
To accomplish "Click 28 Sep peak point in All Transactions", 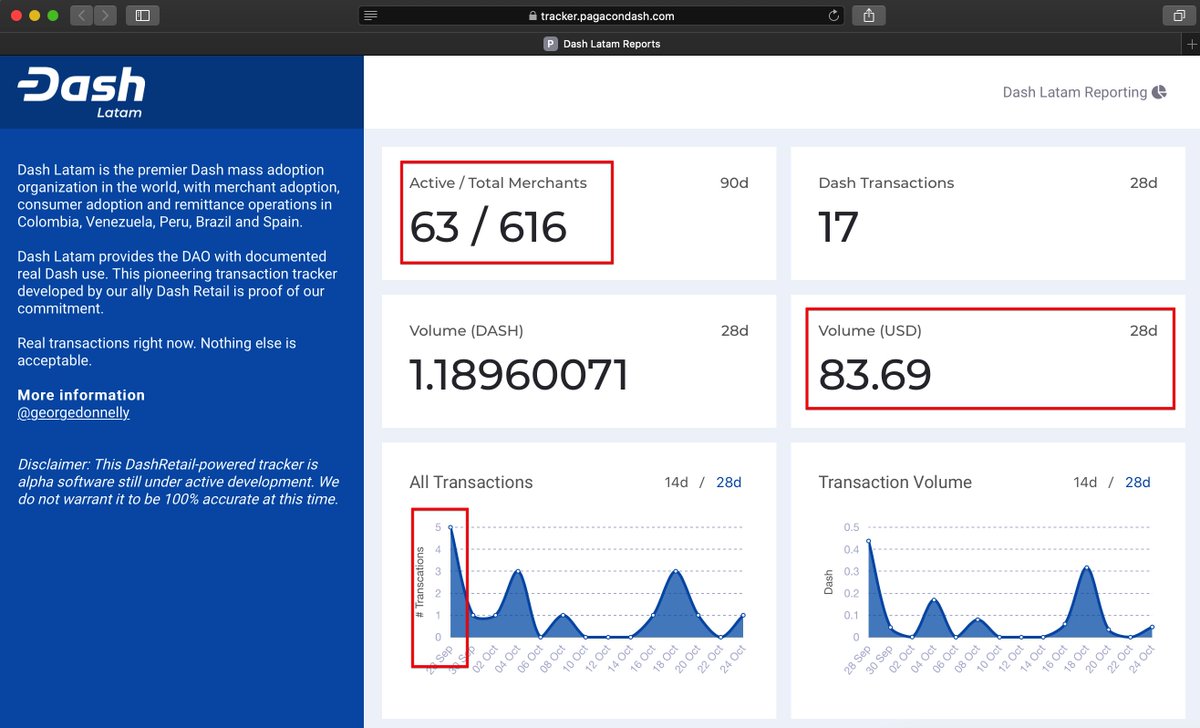I will pyautogui.click(x=451, y=527).
